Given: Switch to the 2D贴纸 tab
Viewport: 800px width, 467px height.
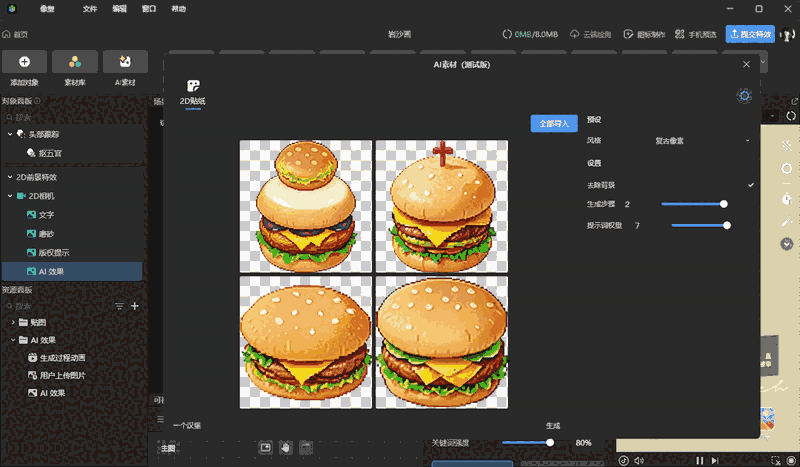Looking at the screenshot, I should point(193,92).
